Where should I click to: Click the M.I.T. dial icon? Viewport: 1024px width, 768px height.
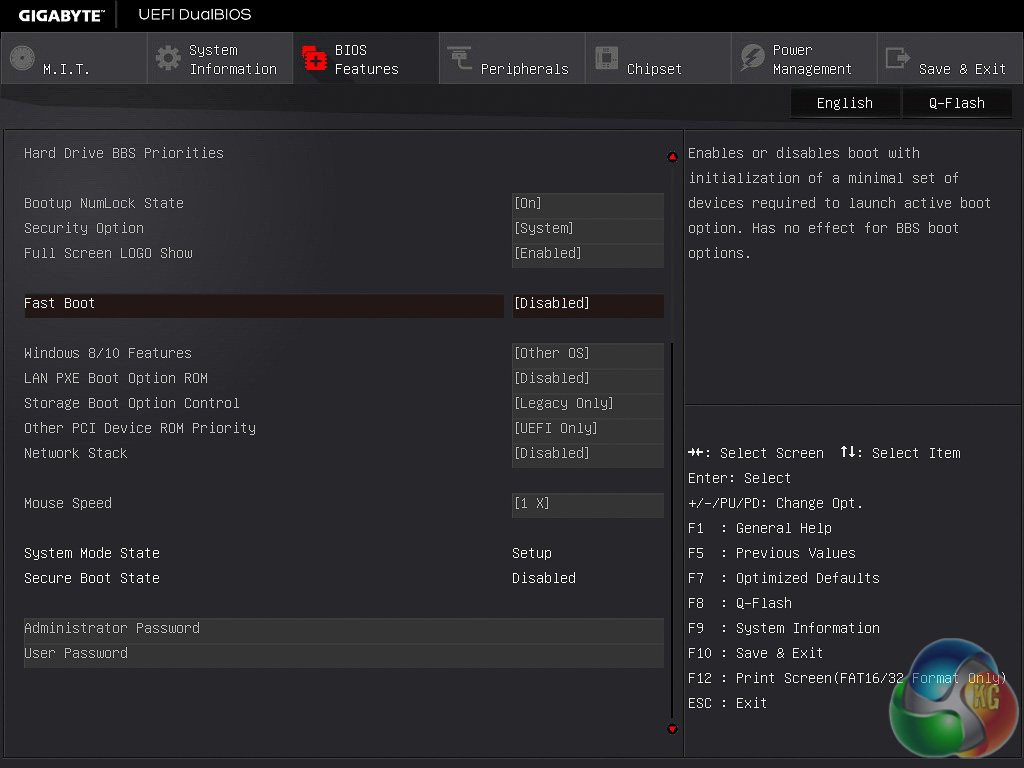(22, 58)
